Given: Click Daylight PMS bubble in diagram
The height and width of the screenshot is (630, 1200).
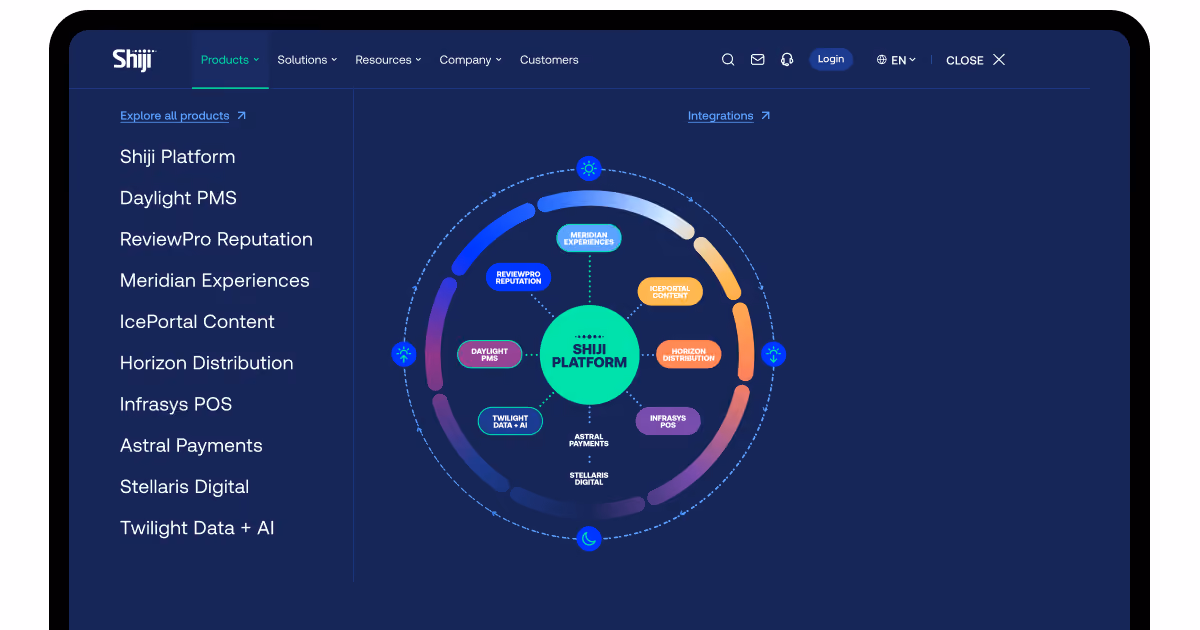Looking at the screenshot, I should [490, 354].
